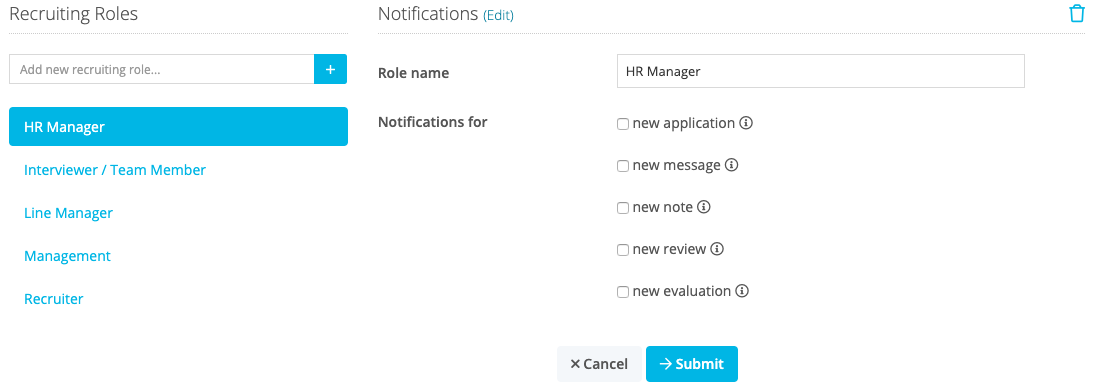The height and width of the screenshot is (390, 1094).
Task: Check the new note checkbox
Action: [x=623, y=208]
